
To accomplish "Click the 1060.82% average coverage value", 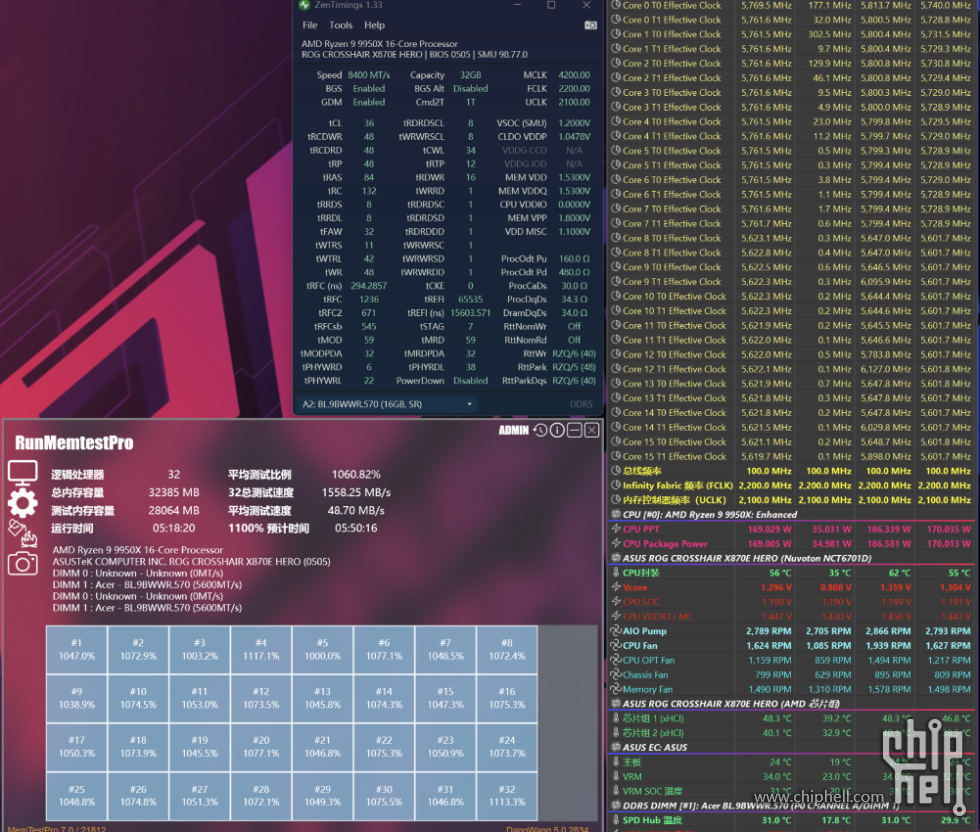I will pyautogui.click(x=356, y=474).
